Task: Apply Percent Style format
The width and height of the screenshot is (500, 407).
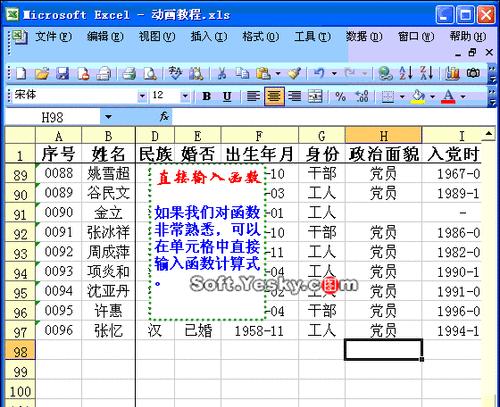Action: (340, 97)
